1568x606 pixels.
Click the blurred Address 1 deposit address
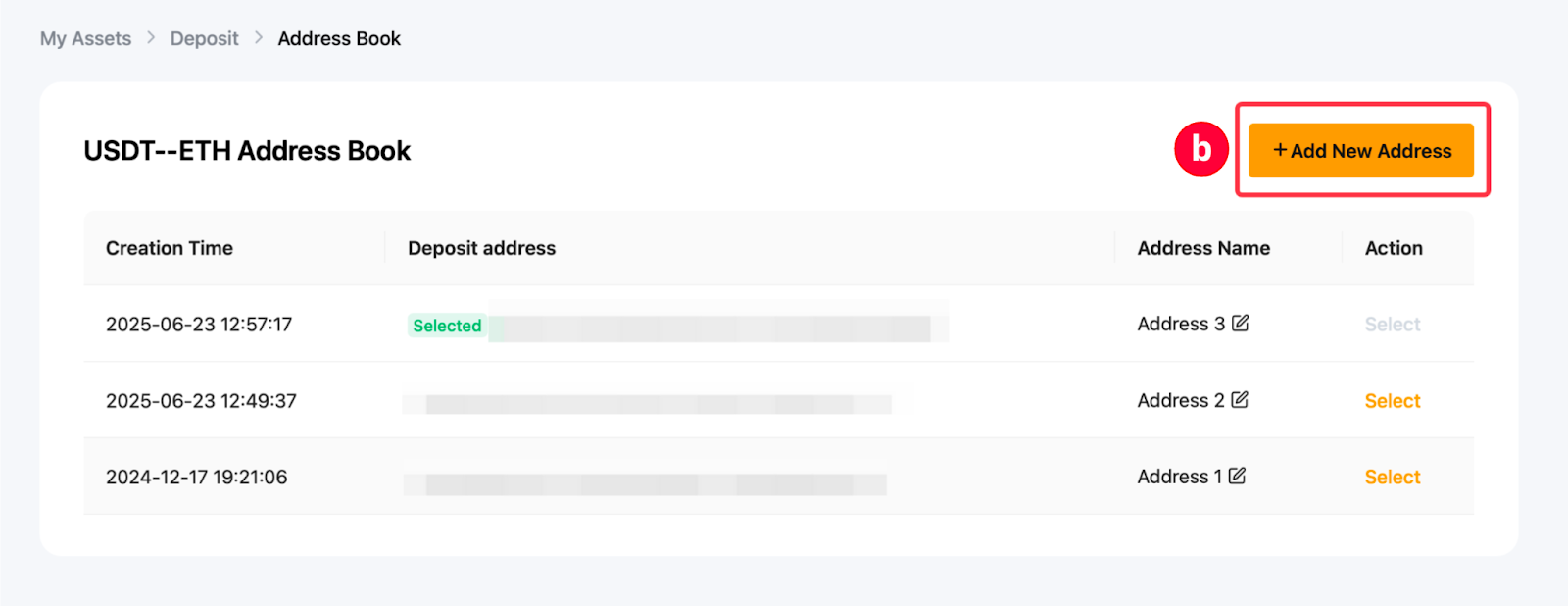655,482
